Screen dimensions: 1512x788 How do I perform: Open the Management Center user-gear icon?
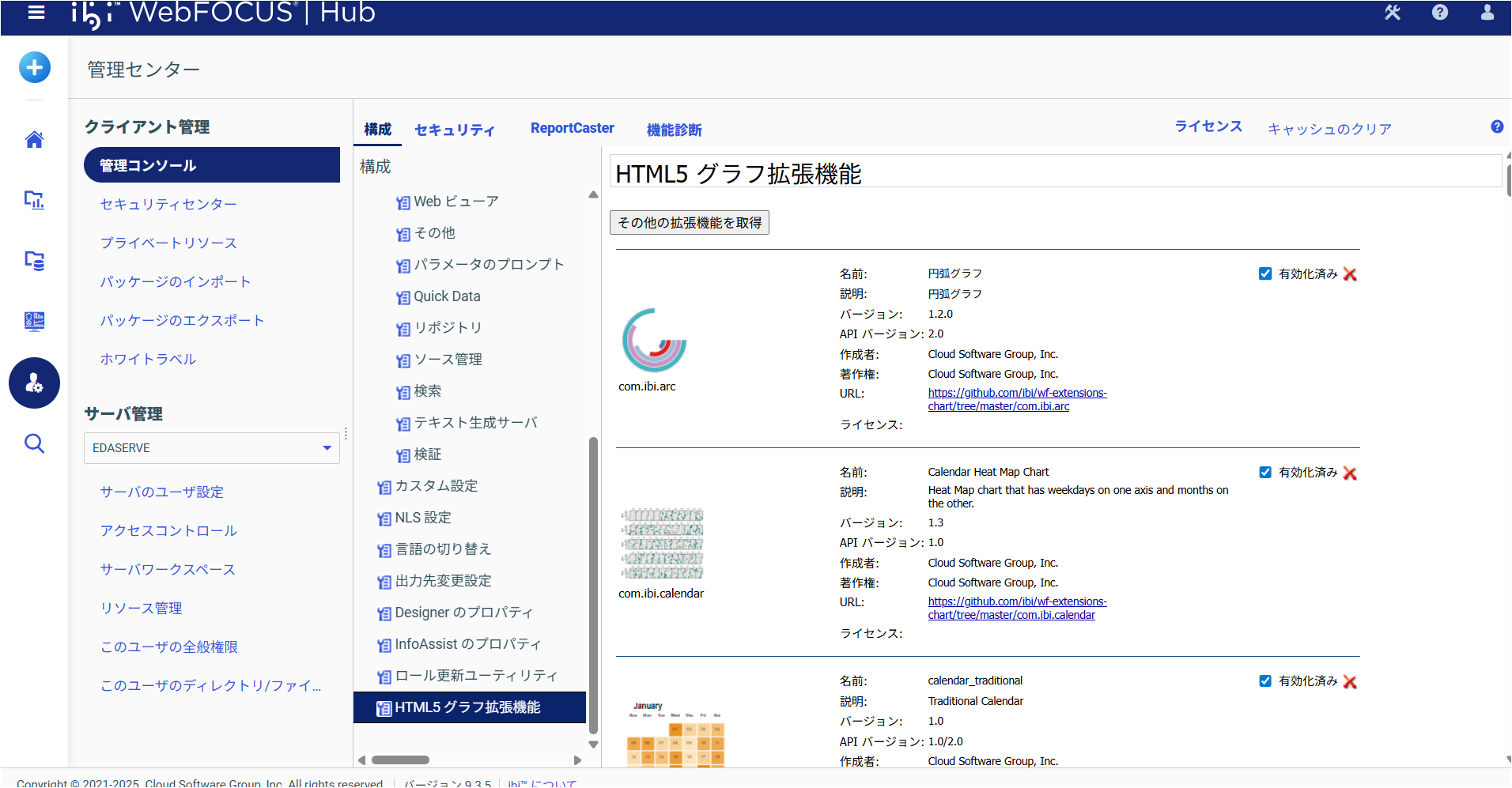[x=34, y=383]
